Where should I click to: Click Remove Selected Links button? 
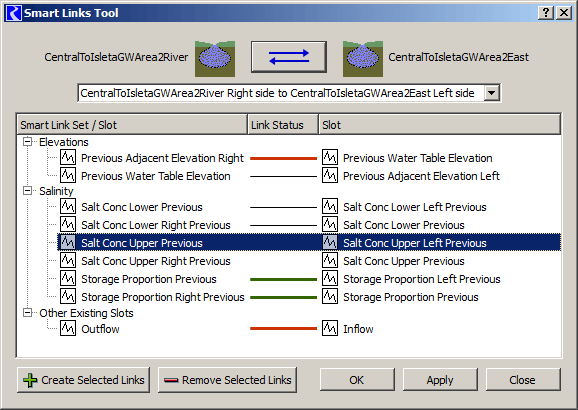coord(227,380)
